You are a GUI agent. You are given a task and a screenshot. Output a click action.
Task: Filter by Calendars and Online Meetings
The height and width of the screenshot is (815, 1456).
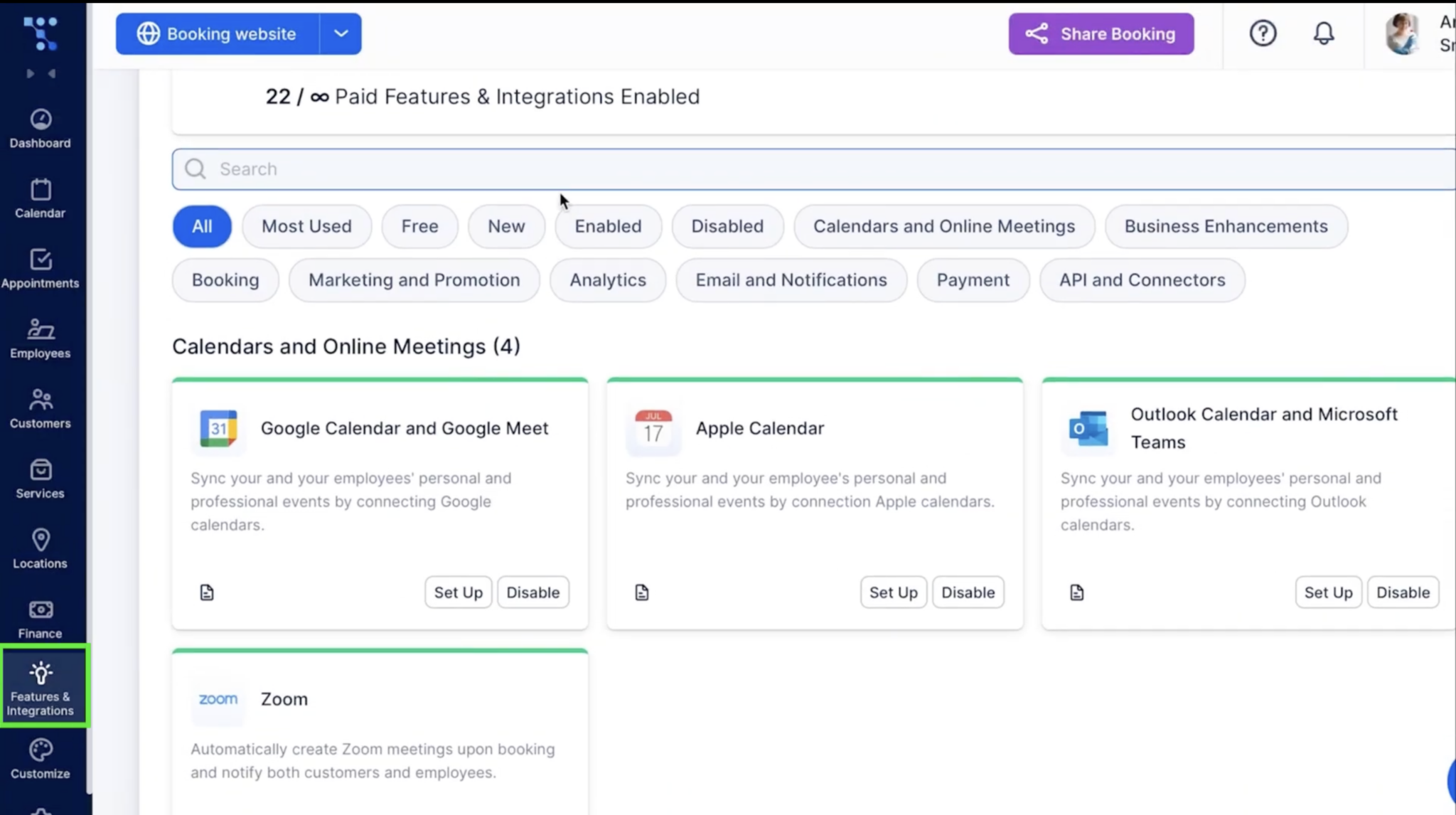click(x=943, y=226)
